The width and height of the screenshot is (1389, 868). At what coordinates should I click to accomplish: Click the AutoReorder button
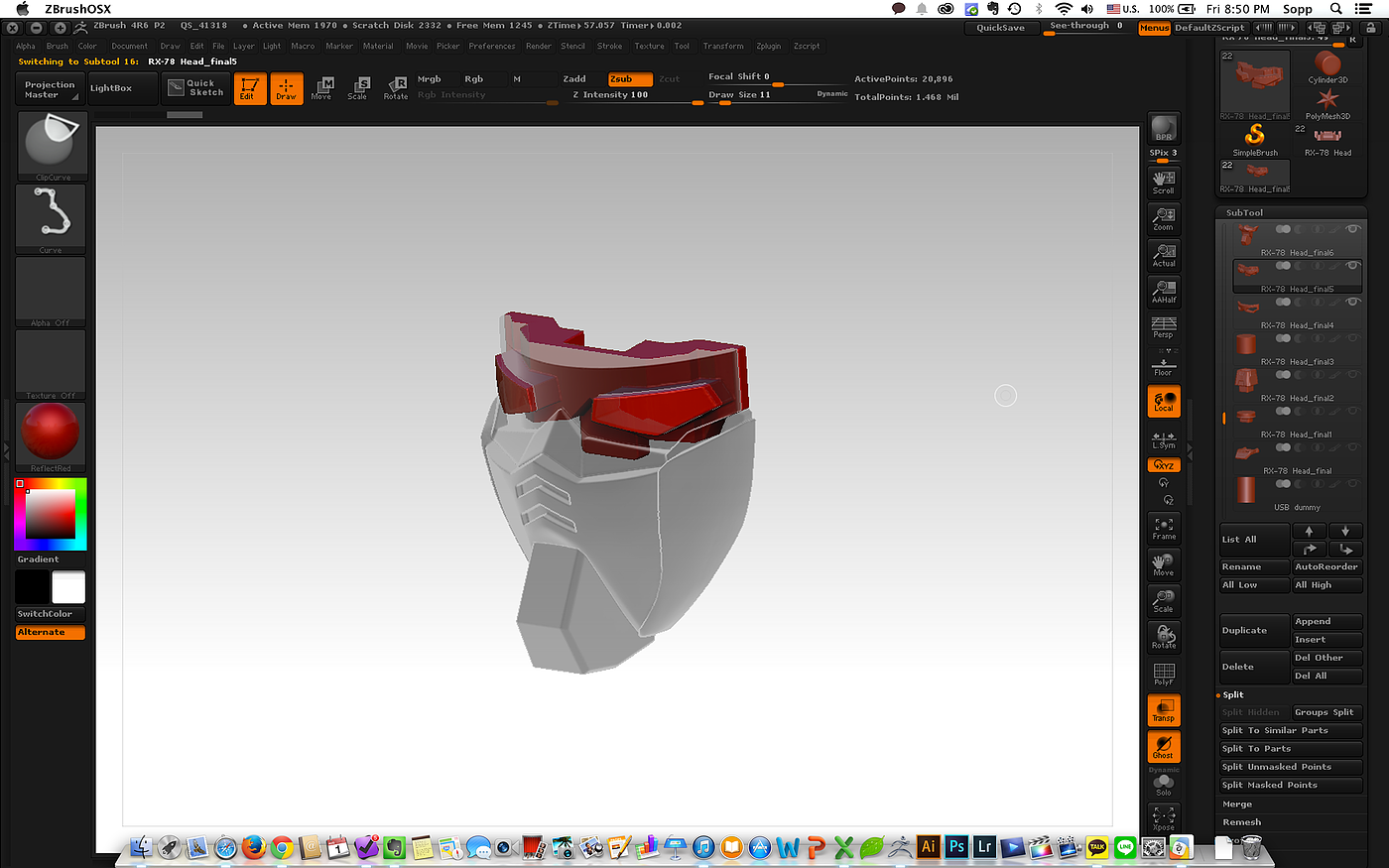pyautogui.click(x=1327, y=566)
